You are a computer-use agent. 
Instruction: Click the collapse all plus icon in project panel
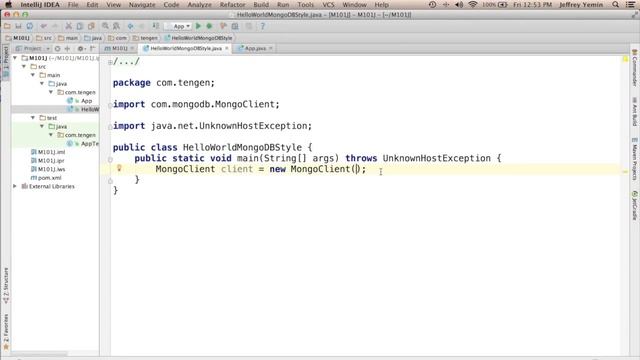click(67, 49)
